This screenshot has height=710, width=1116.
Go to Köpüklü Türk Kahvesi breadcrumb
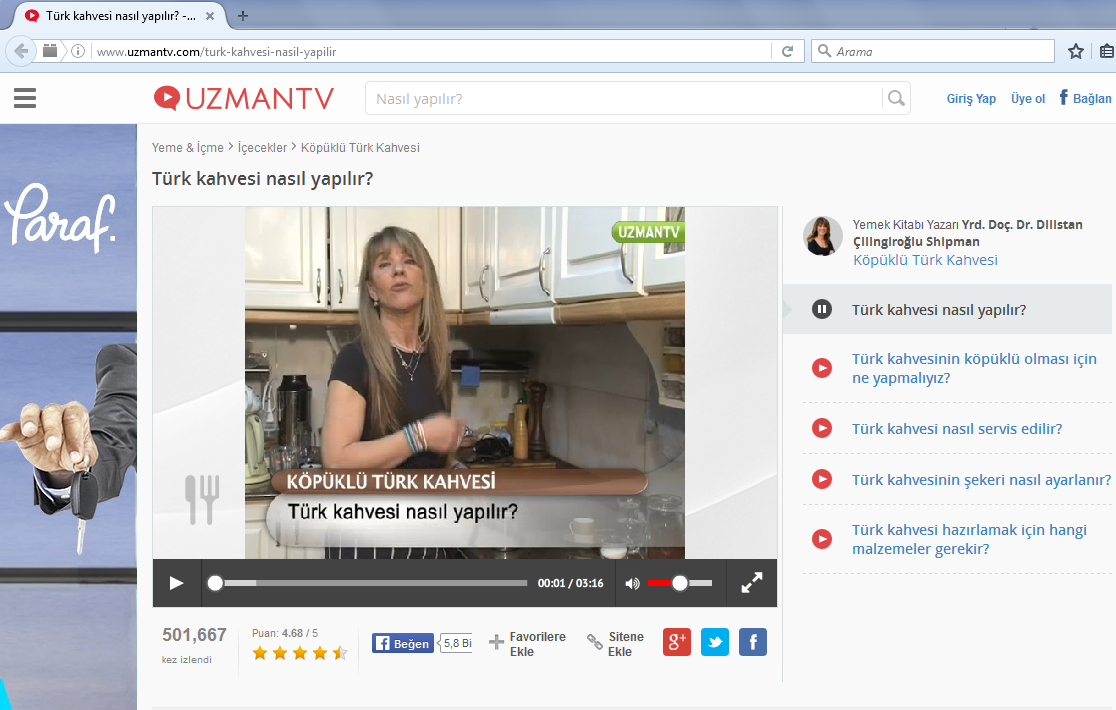click(x=360, y=147)
